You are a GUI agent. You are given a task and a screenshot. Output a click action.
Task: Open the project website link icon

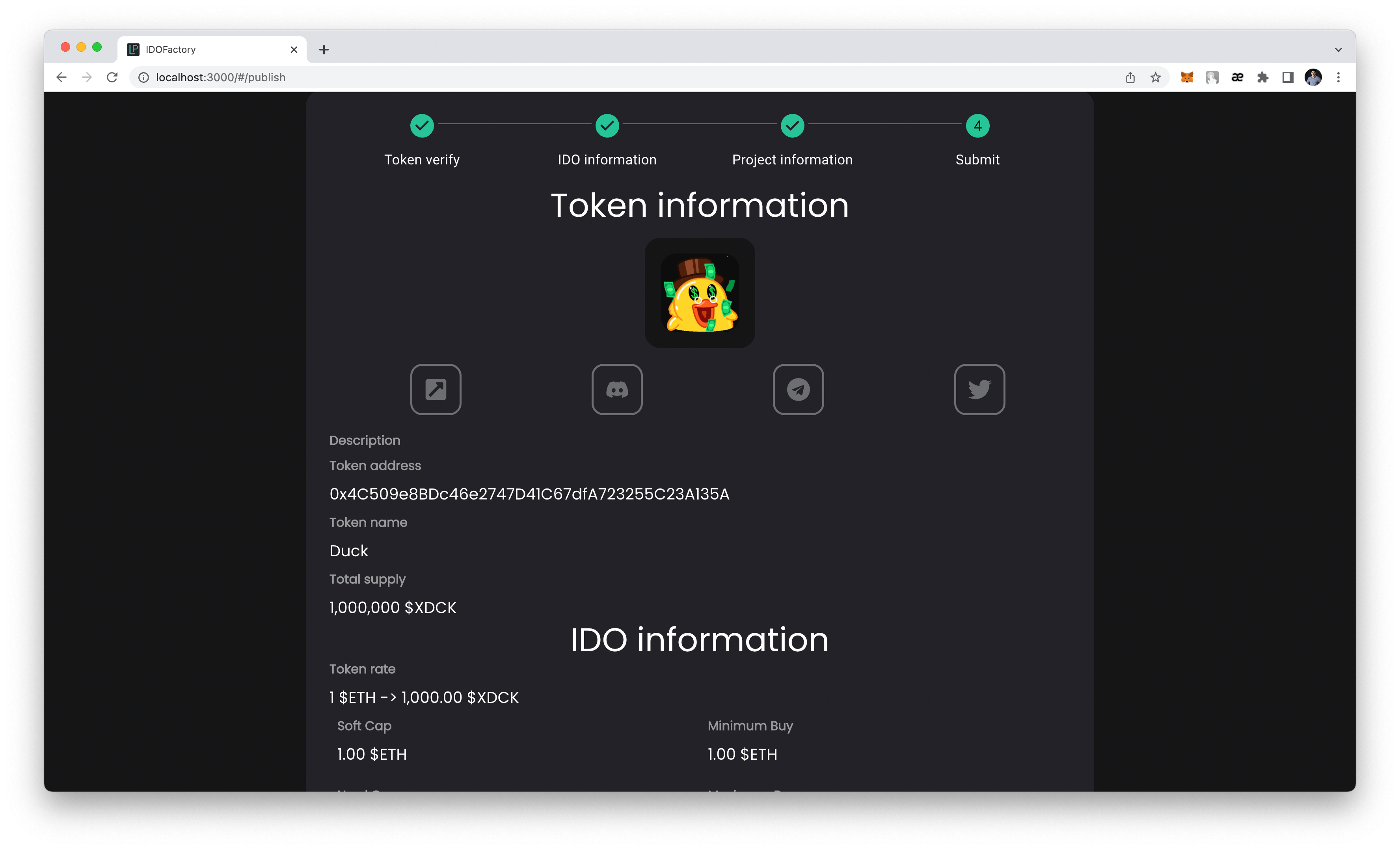(436, 389)
